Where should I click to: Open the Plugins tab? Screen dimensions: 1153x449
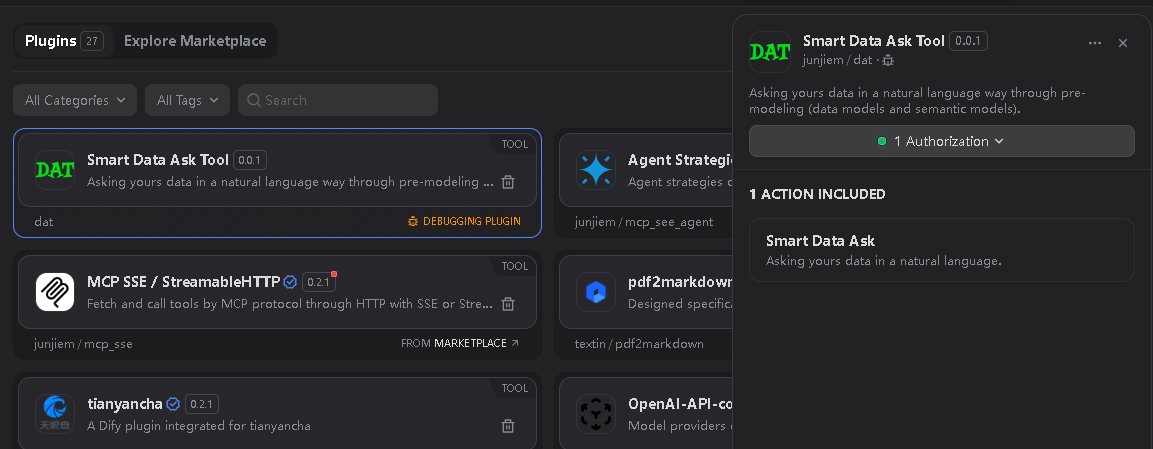(64, 41)
